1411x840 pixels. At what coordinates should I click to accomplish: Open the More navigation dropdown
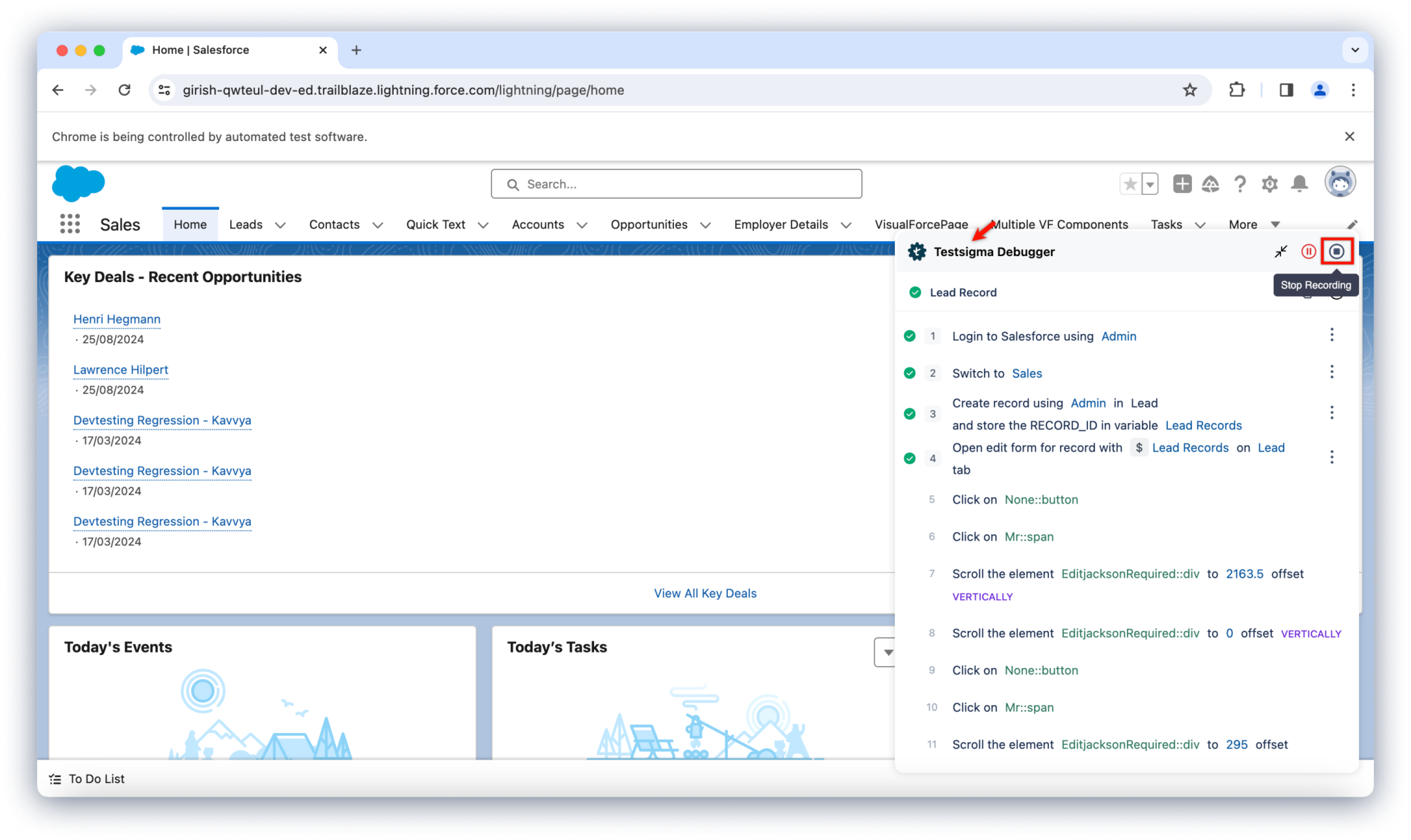point(1254,225)
